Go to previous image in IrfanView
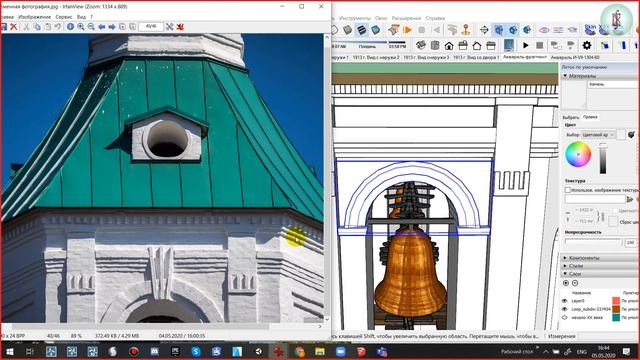 coord(101,27)
